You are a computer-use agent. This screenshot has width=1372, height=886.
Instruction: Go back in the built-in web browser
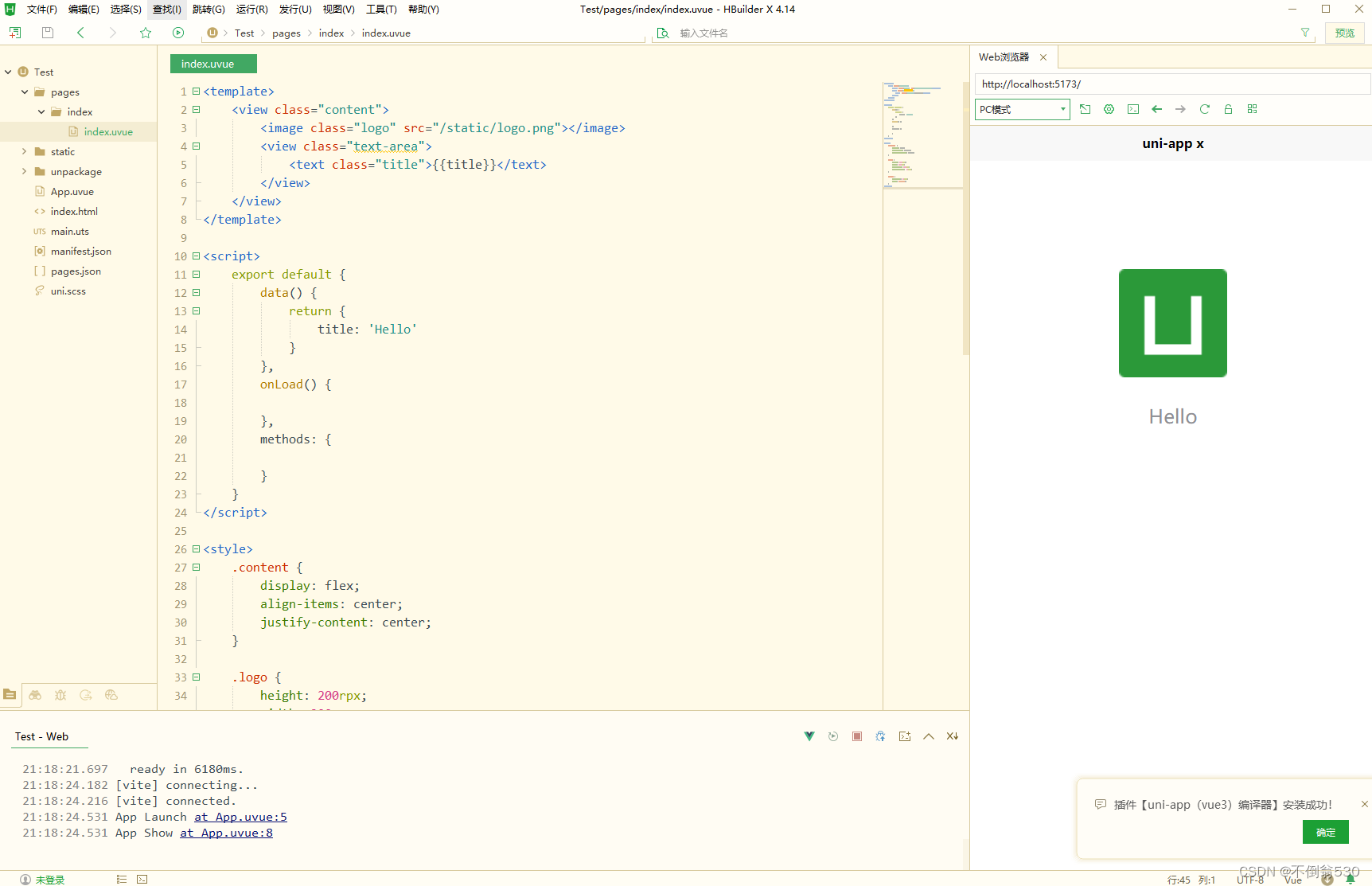pos(1157,109)
